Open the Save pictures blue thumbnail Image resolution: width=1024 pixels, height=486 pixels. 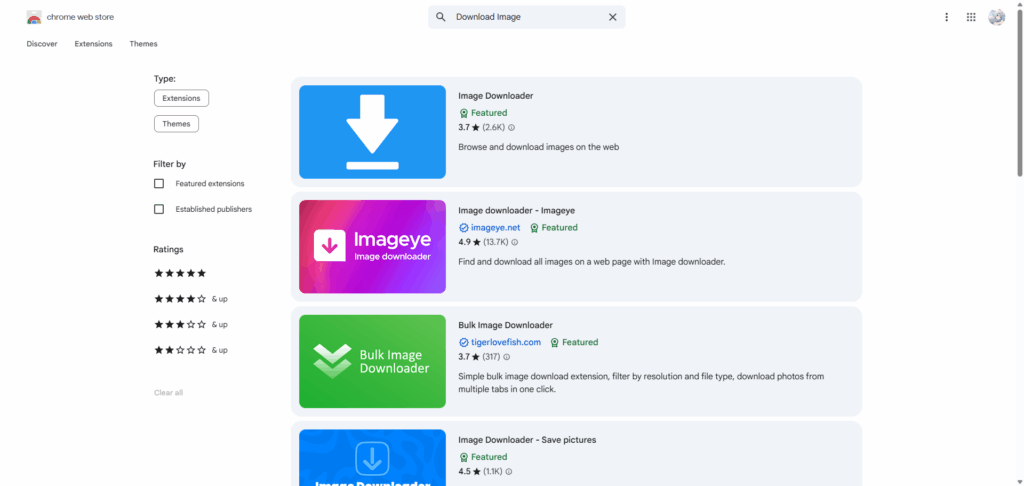coord(372,457)
